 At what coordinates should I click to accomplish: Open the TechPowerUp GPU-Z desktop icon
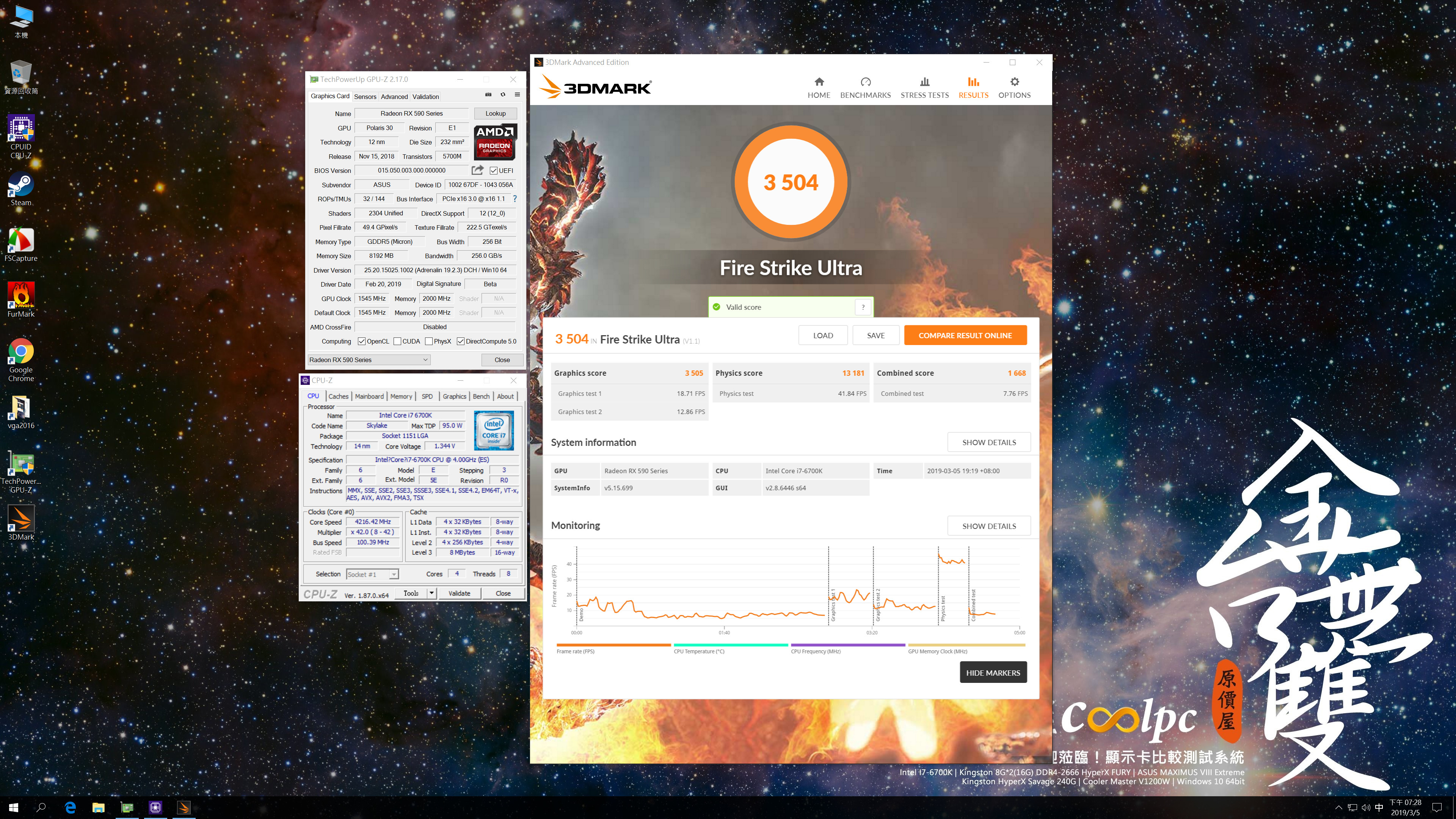coord(21,472)
